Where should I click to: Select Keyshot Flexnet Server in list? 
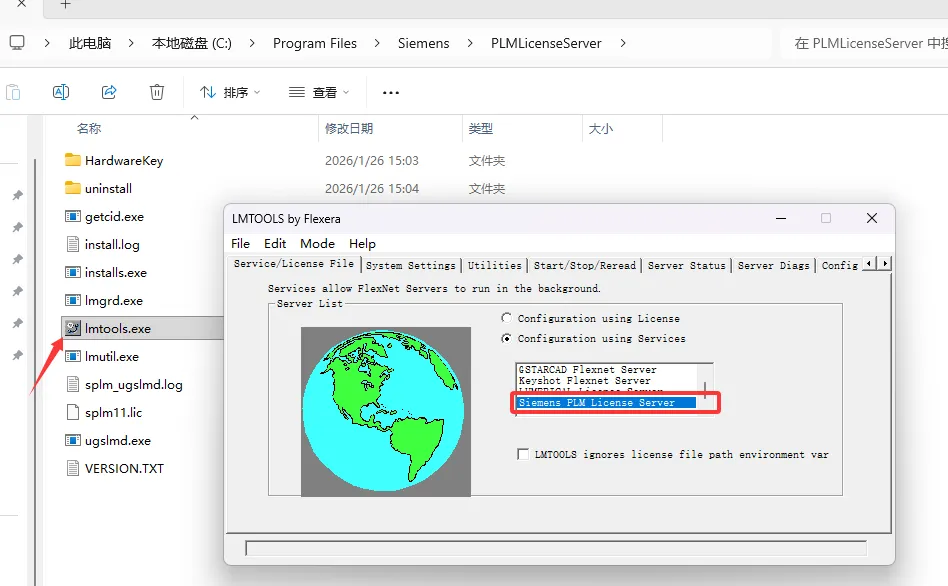(x=584, y=381)
